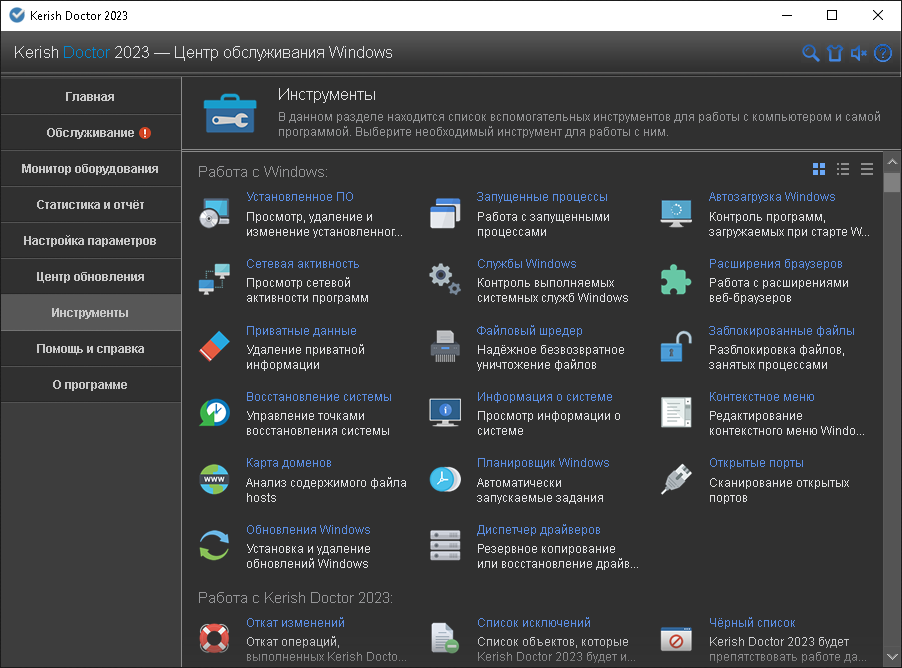Open Настройка параметров section
The width and height of the screenshot is (902, 668).
click(90, 241)
